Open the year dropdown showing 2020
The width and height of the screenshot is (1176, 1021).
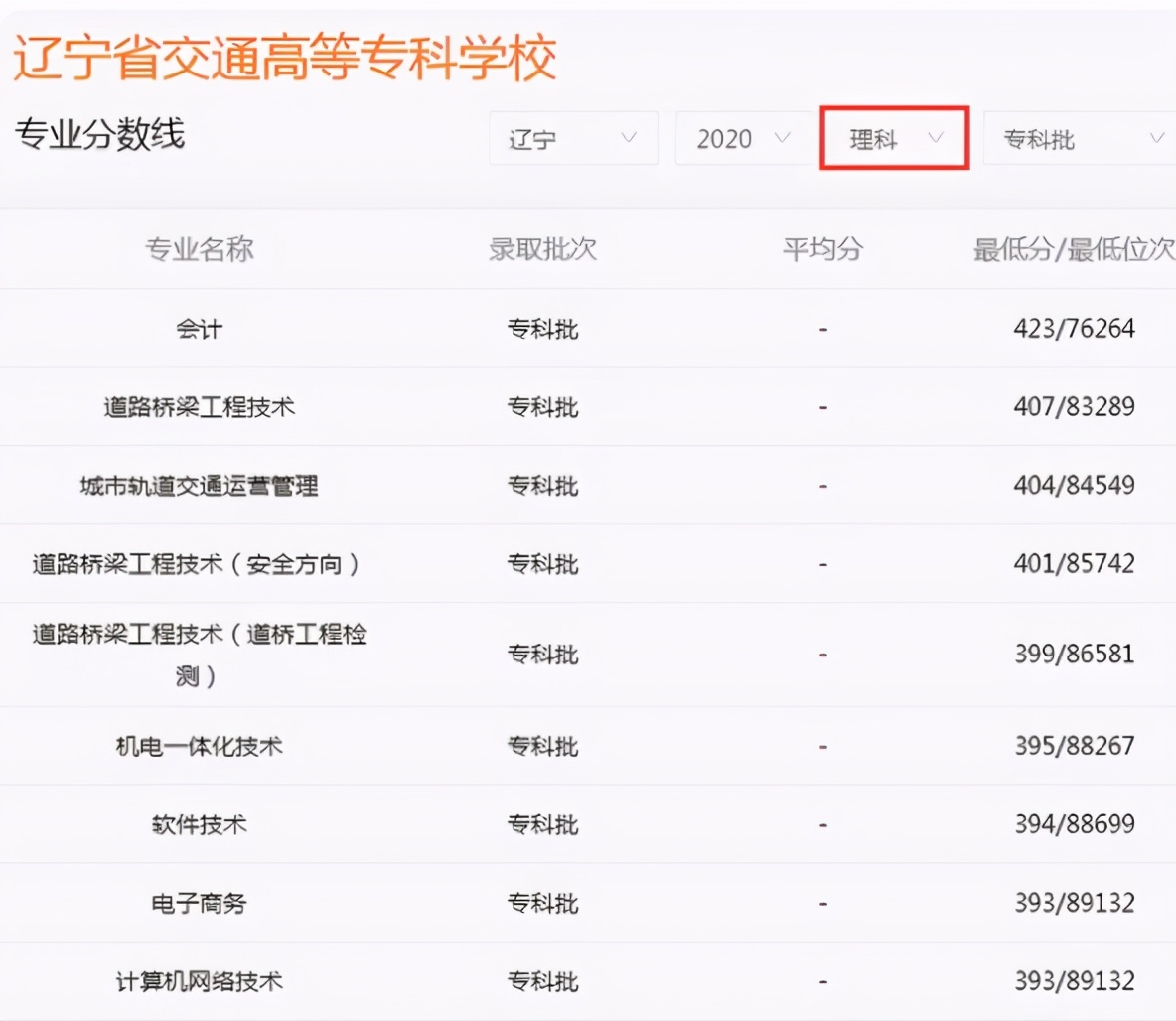coord(741,139)
